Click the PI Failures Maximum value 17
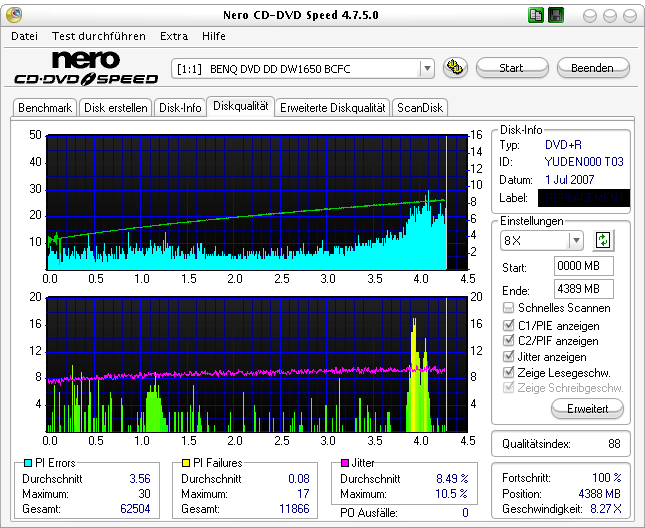This screenshot has height=528, width=645. point(303,493)
